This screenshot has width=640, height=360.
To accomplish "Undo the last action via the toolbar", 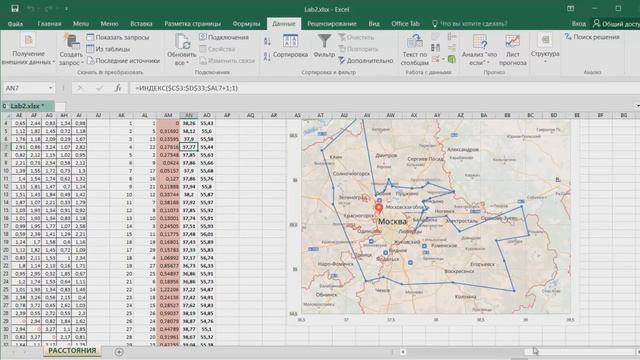I will [31, 9].
